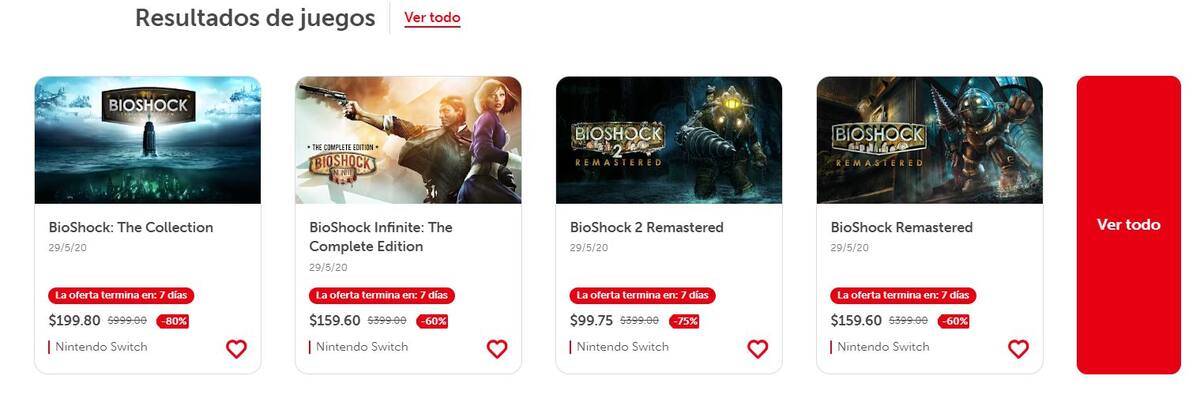Click heart icon on BioShock Remastered card
Screen dimensions: 1200x402
(x=1018, y=349)
